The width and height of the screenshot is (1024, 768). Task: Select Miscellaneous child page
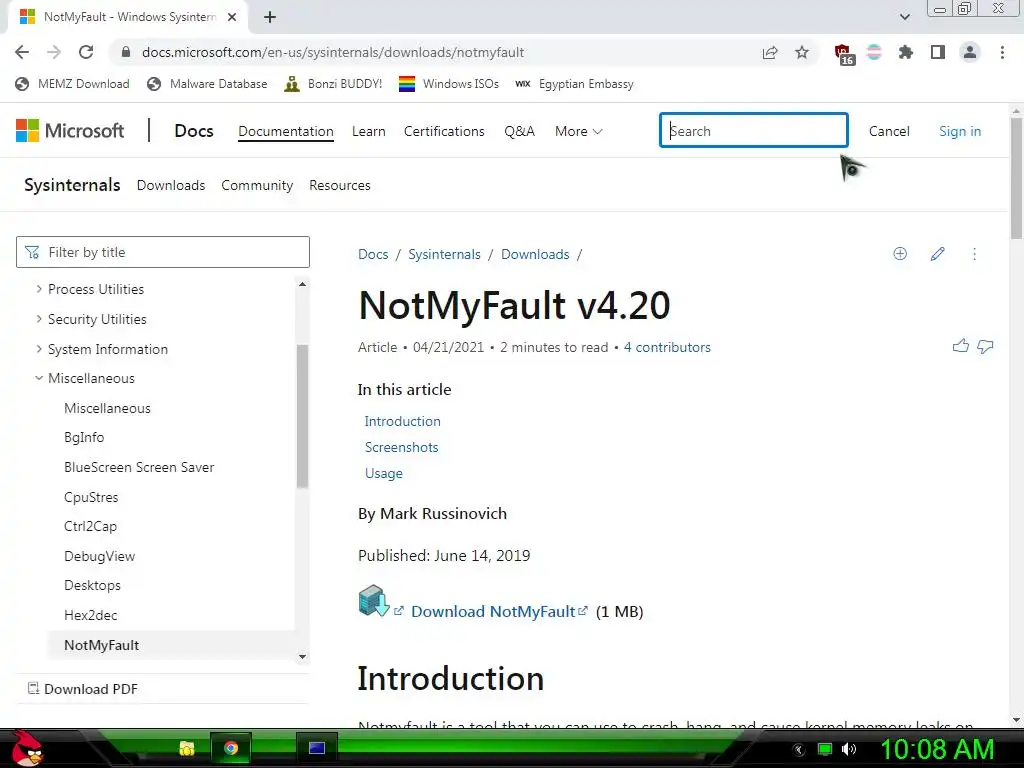pyautogui.click(x=107, y=408)
